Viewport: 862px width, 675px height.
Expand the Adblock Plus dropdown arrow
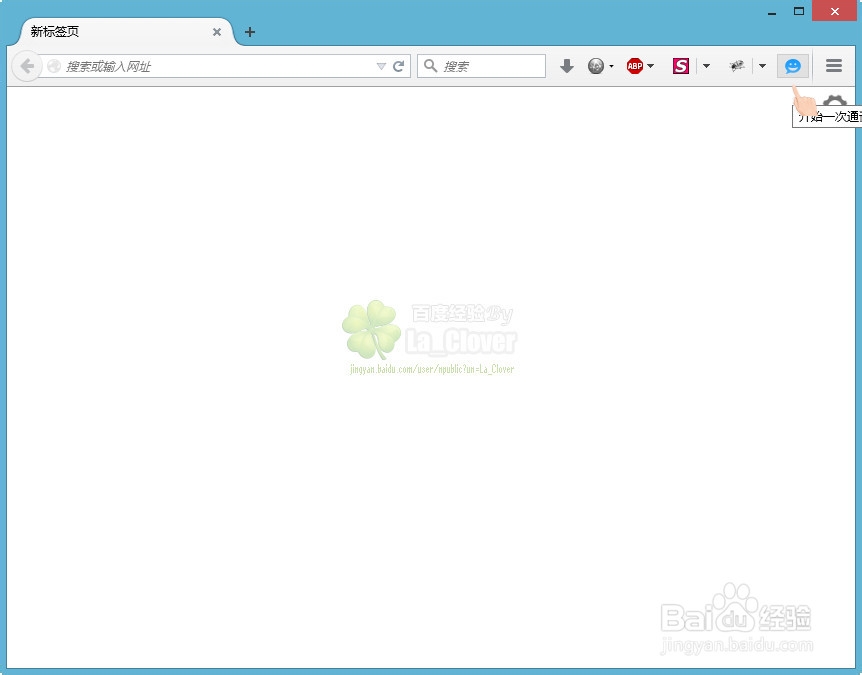click(x=651, y=67)
